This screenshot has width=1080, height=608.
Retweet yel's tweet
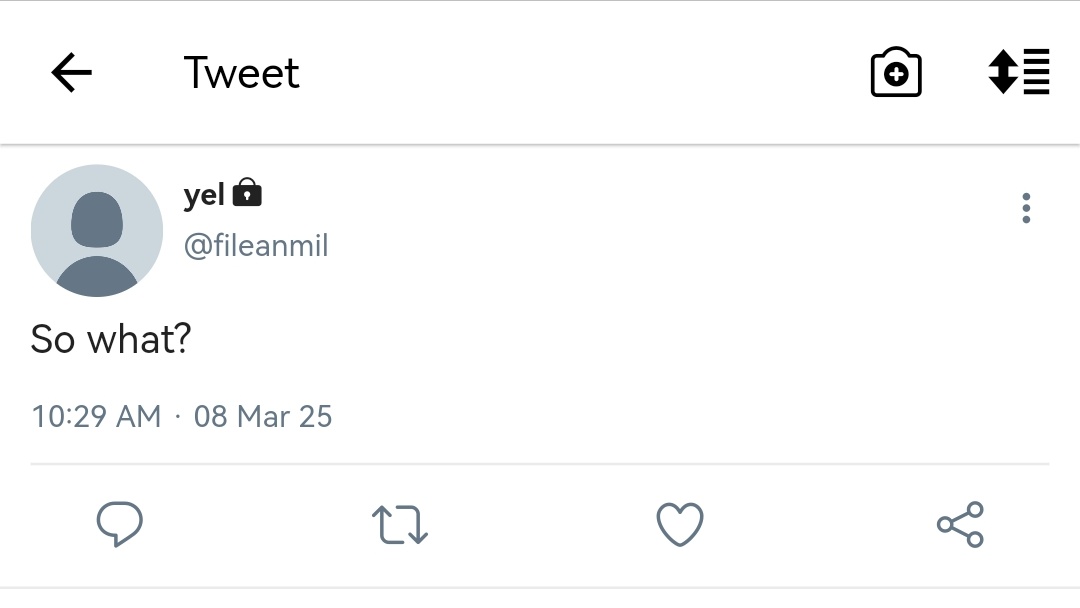(399, 525)
